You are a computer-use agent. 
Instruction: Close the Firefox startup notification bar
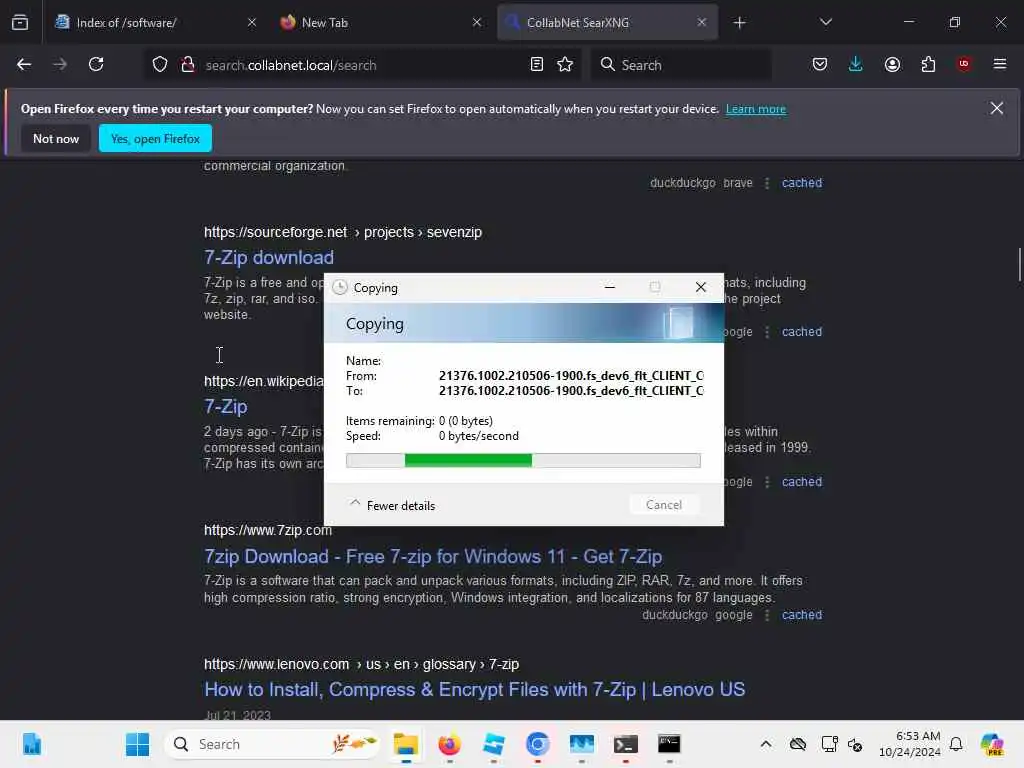click(997, 108)
